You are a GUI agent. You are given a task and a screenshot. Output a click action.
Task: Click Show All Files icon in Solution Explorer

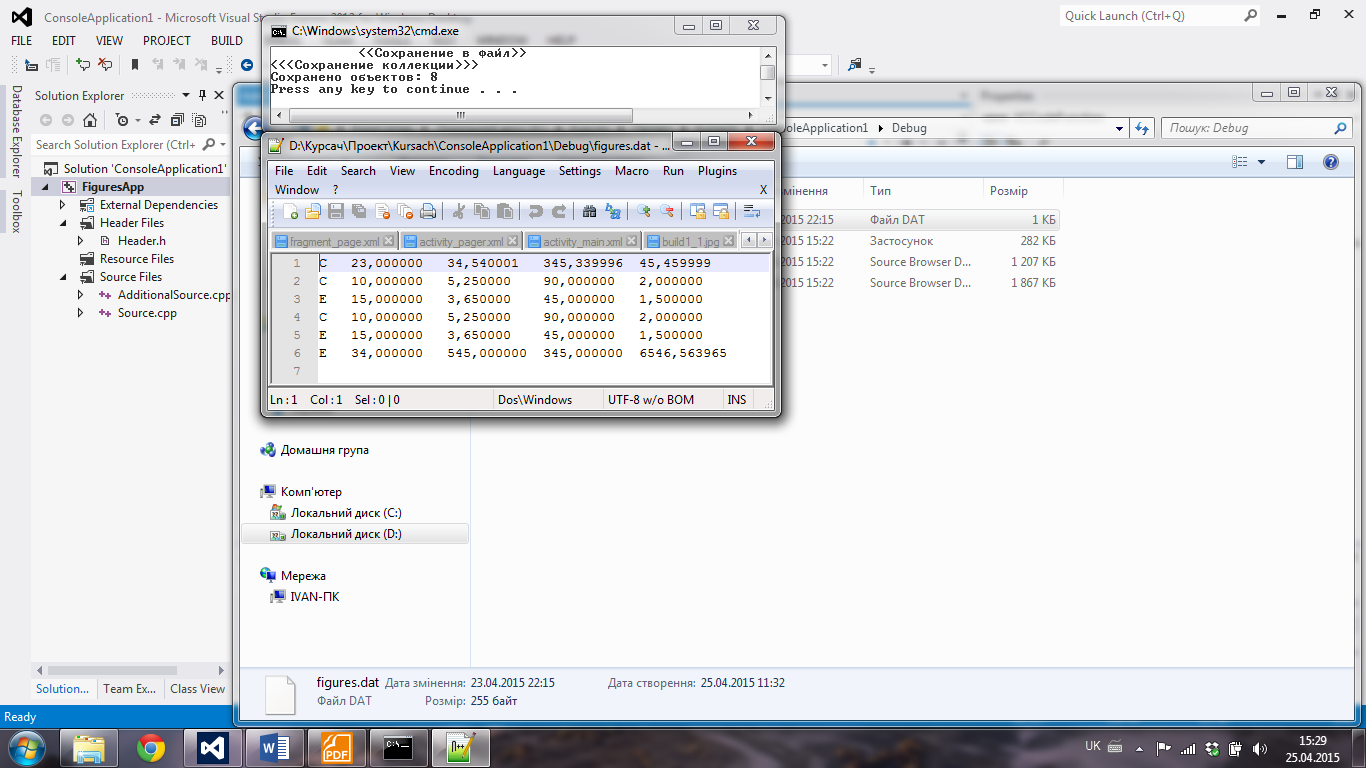[x=199, y=120]
